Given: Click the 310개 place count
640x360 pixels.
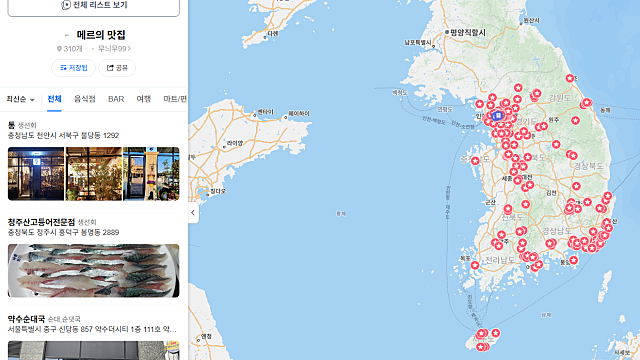Looking at the screenshot, I should pyautogui.click(x=70, y=49).
